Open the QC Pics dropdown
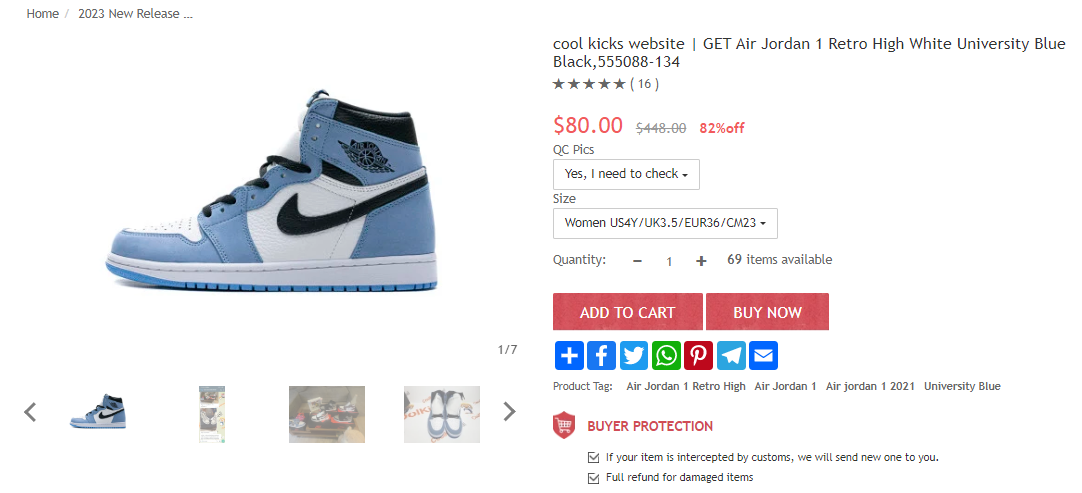Image resolution: width=1082 pixels, height=493 pixels. click(626, 174)
